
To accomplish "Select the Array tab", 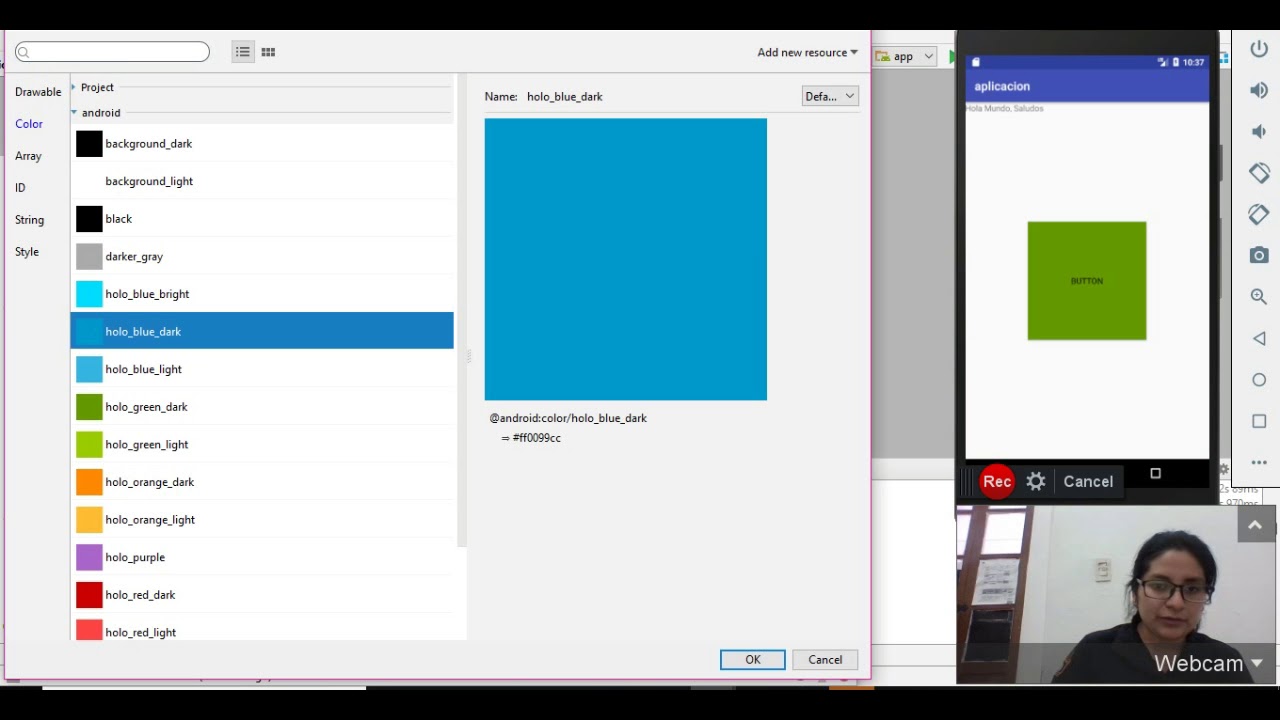I will (28, 156).
